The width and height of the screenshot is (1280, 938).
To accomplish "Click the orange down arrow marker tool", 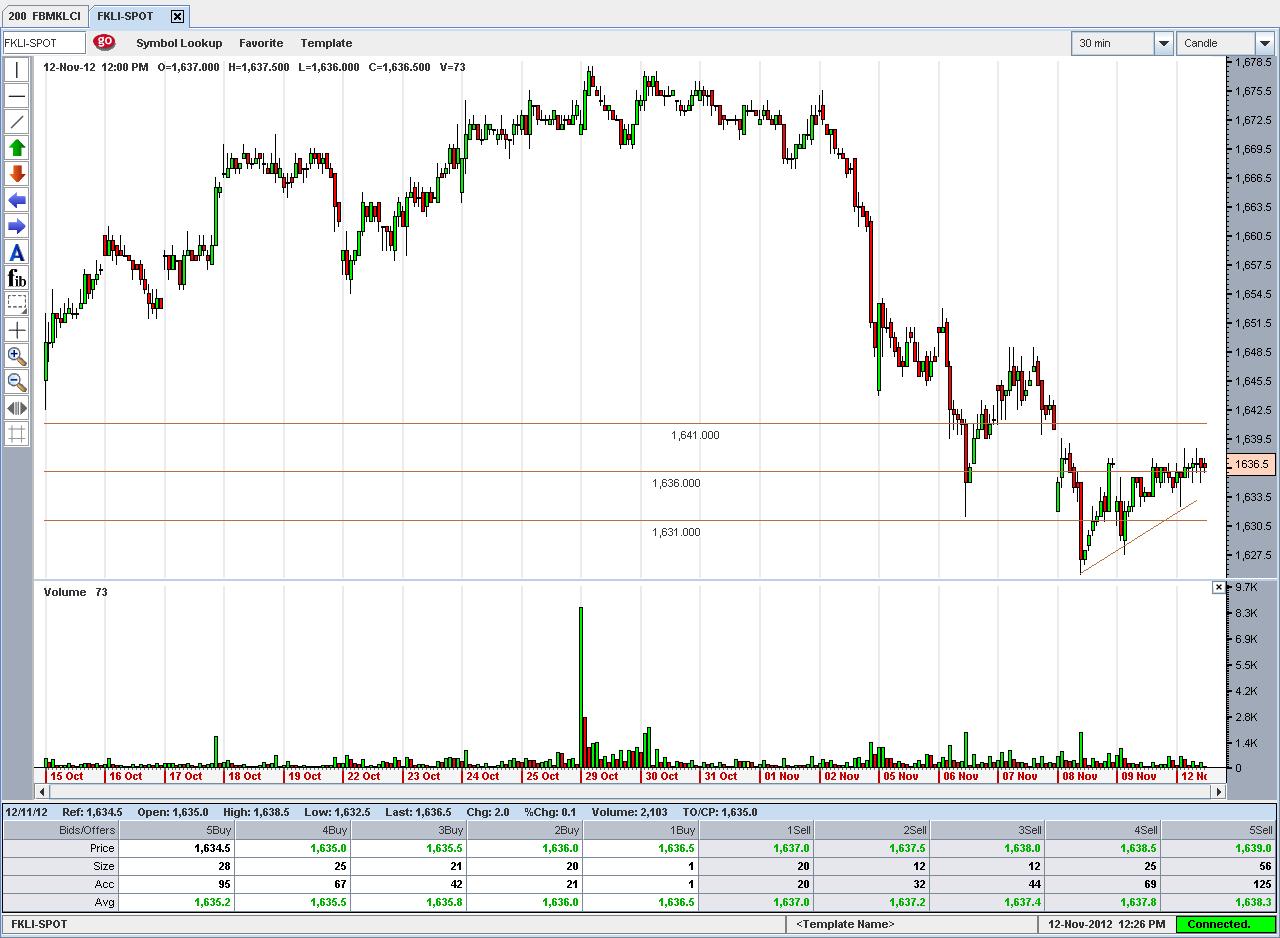I will coord(17,174).
